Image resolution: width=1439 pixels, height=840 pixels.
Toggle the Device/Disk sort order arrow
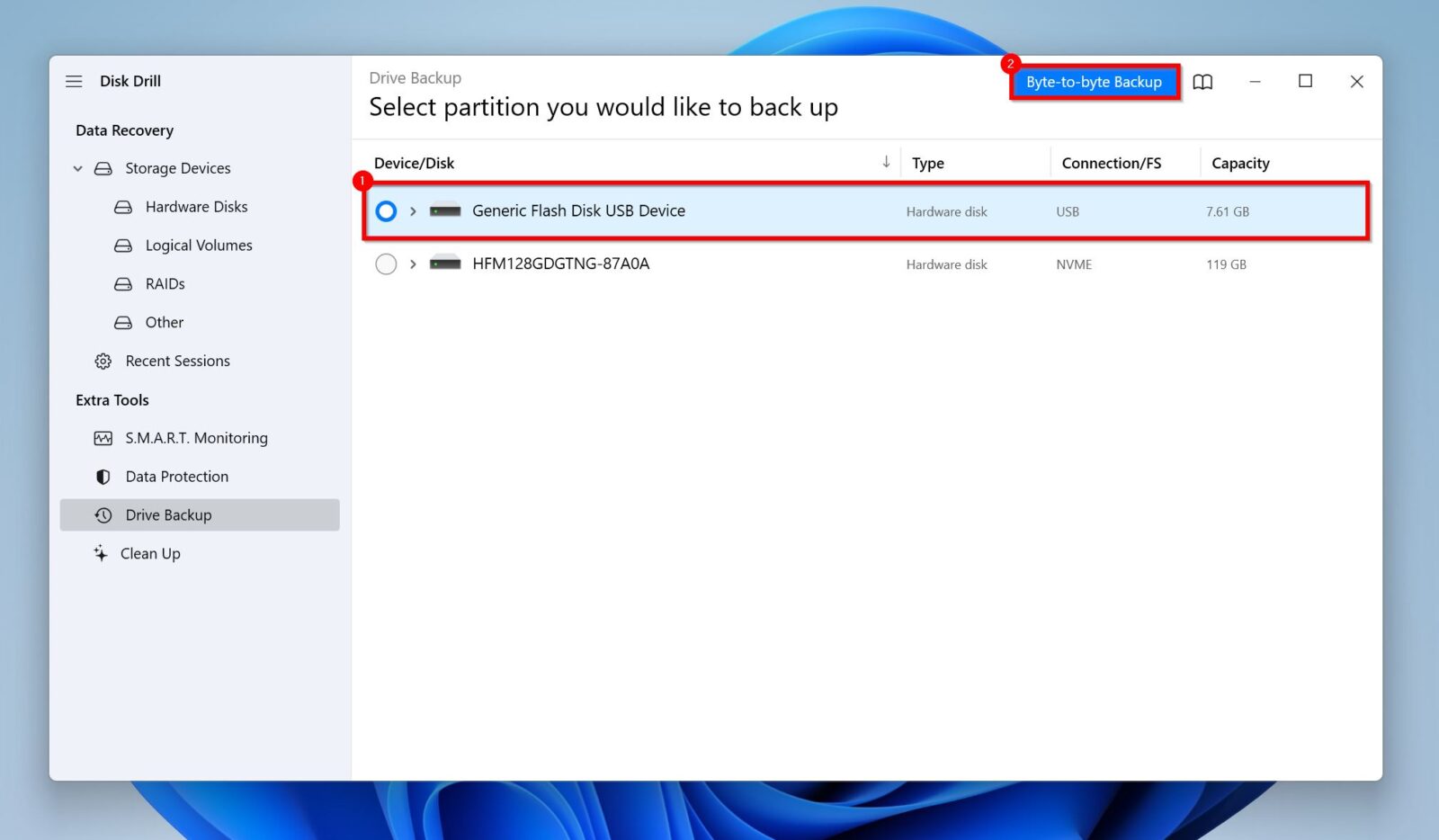click(x=886, y=162)
